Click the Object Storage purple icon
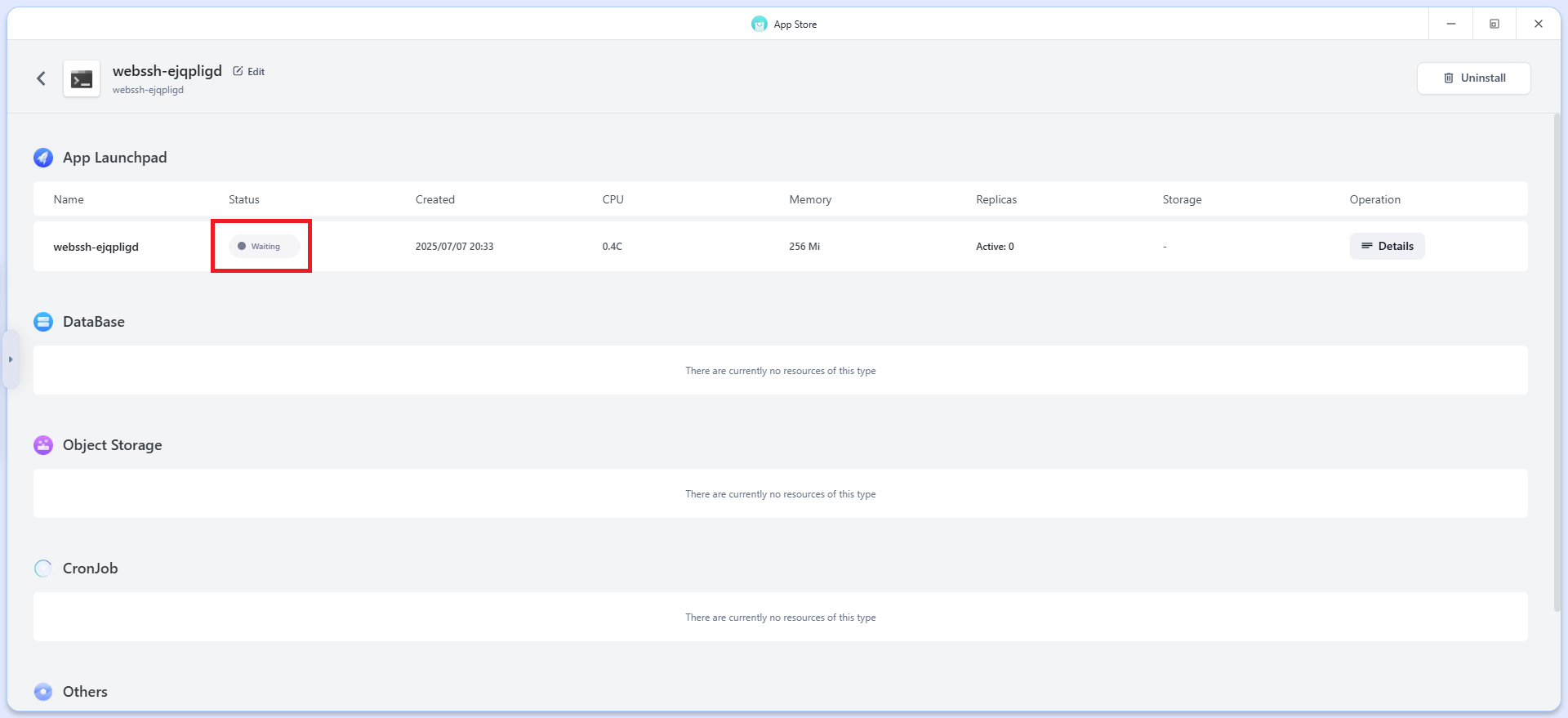 pyautogui.click(x=43, y=445)
